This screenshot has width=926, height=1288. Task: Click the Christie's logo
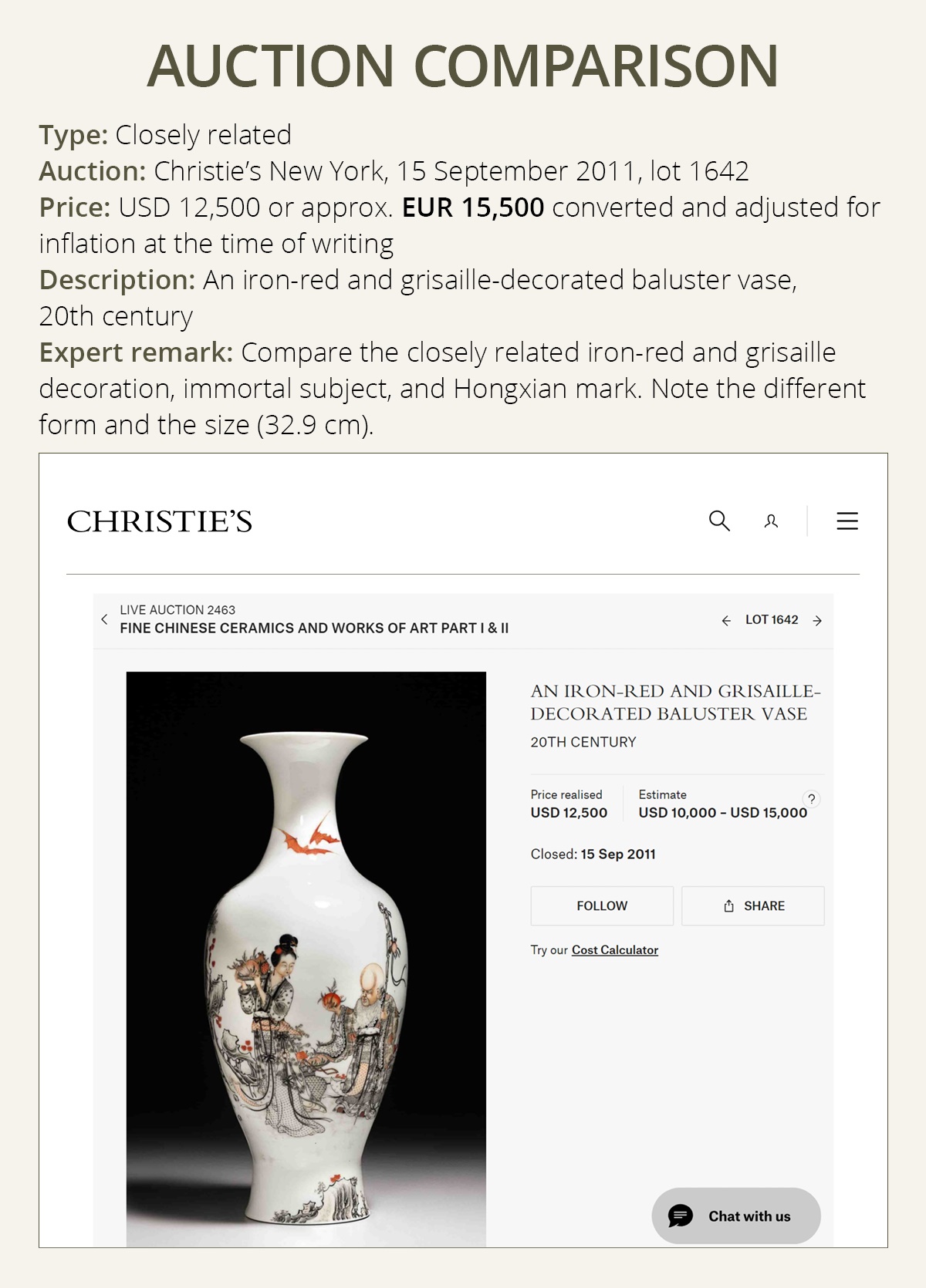[x=160, y=522]
